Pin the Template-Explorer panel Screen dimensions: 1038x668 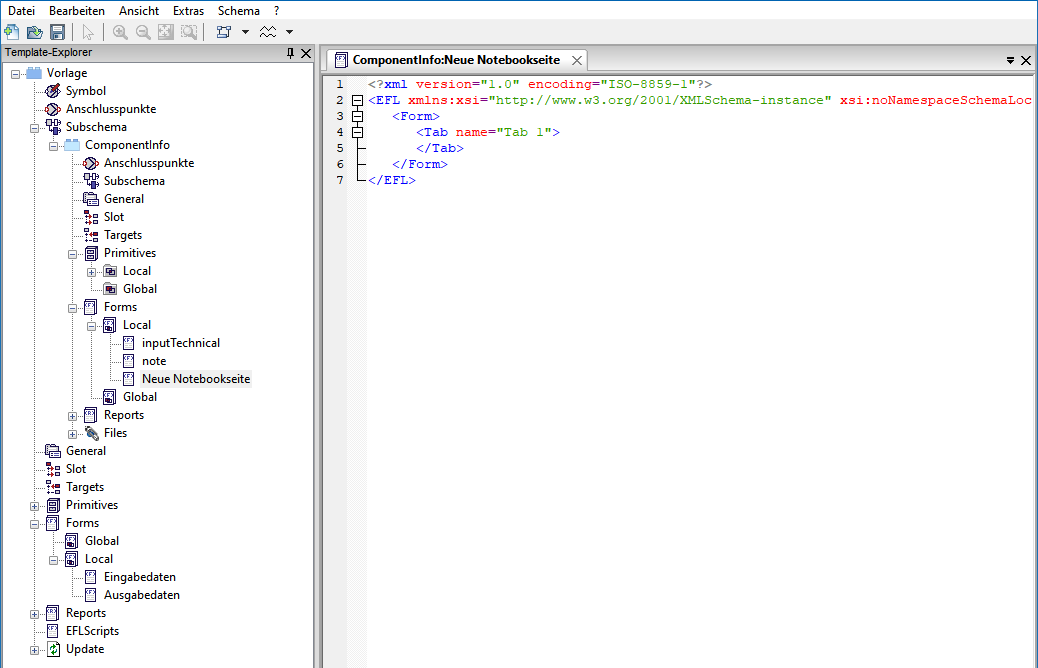click(x=290, y=53)
